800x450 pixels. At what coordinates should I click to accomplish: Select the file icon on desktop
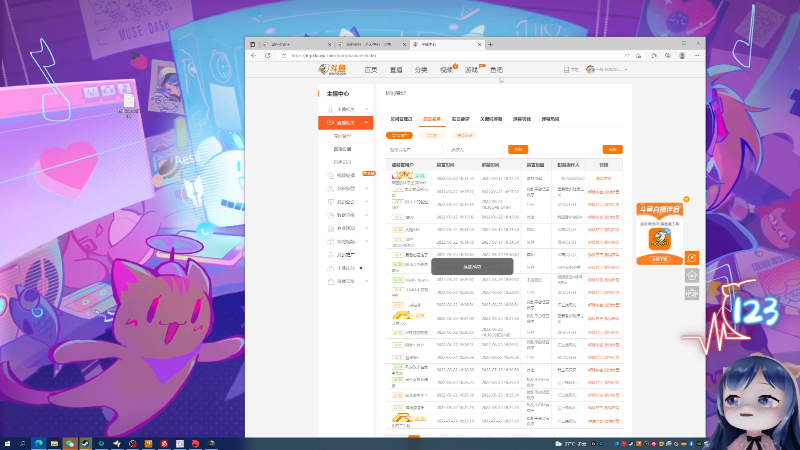point(129,106)
